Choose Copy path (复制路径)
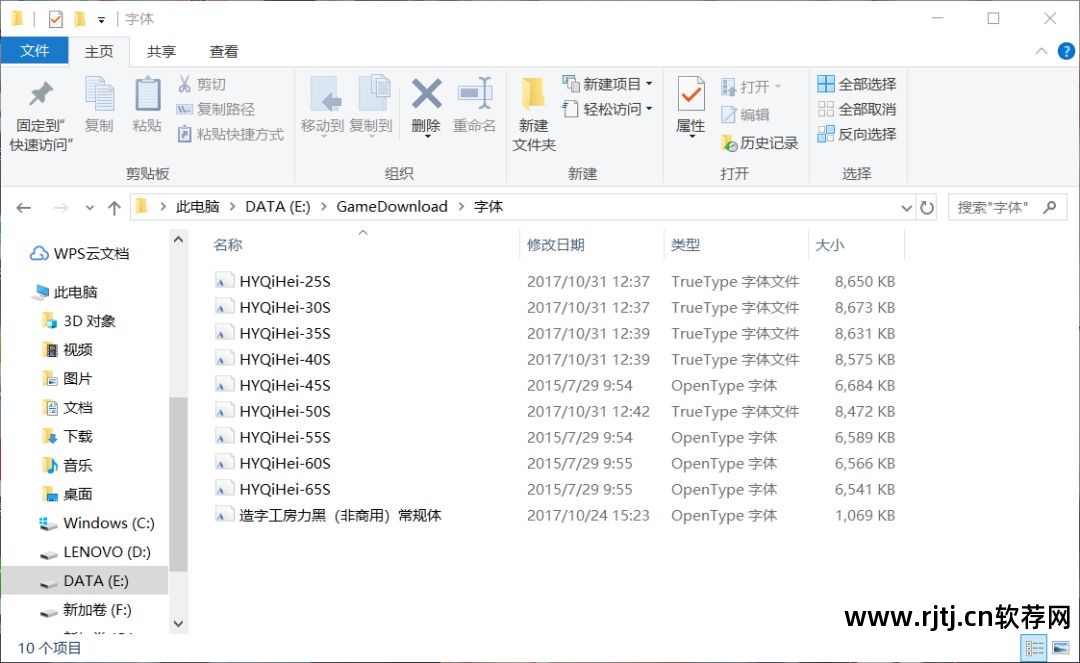This screenshot has width=1080, height=663. point(216,109)
